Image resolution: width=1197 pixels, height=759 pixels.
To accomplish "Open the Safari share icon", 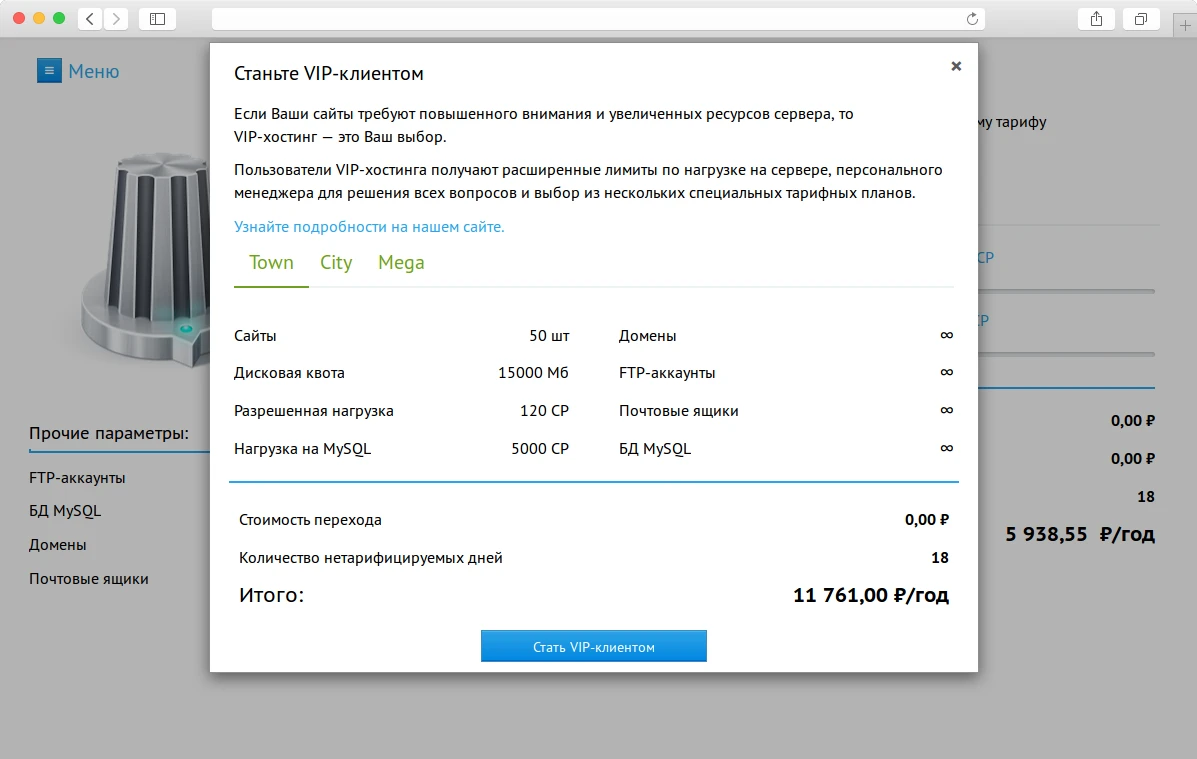I will pyautogui.click(x=1095, y=18).
